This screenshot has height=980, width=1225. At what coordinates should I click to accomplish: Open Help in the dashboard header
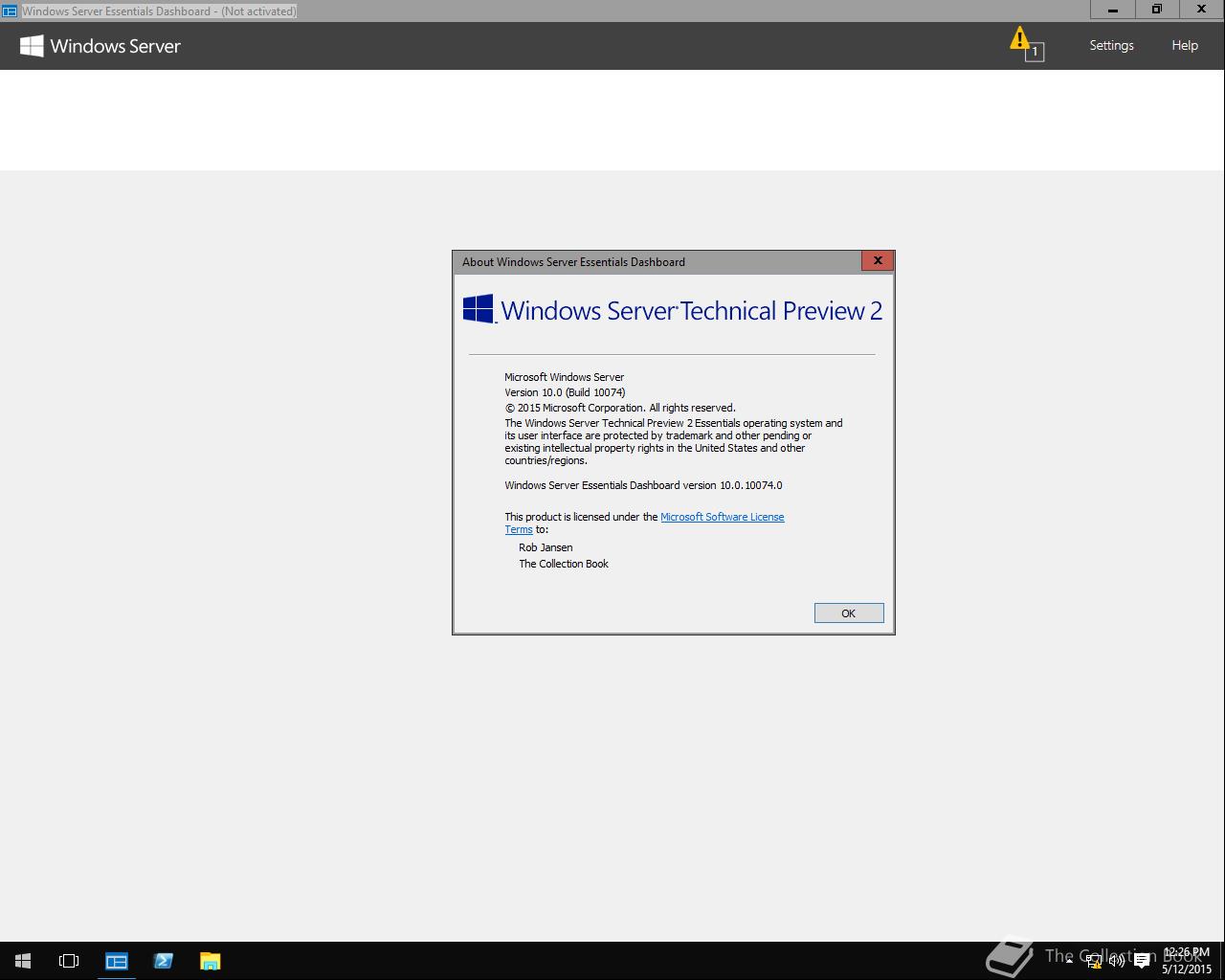pyautogui.click(x=1185, y=45)
